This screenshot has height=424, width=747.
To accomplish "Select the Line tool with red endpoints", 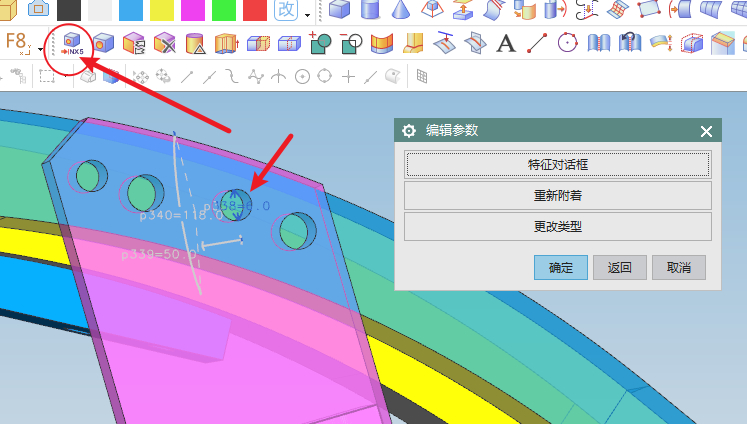I will pyautogui.click(x=537, y=43).
